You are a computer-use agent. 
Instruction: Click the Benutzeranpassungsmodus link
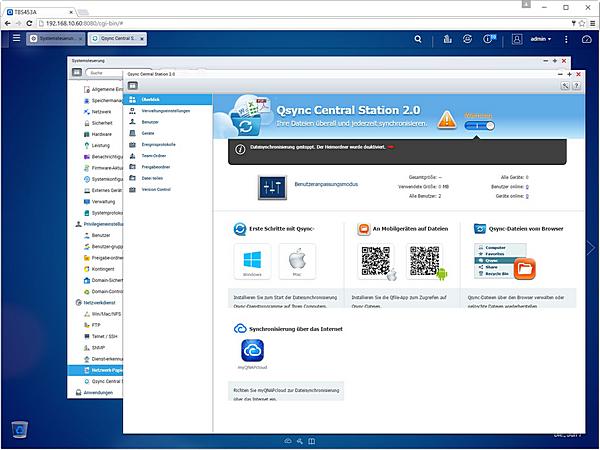click(x=326, y=184)
